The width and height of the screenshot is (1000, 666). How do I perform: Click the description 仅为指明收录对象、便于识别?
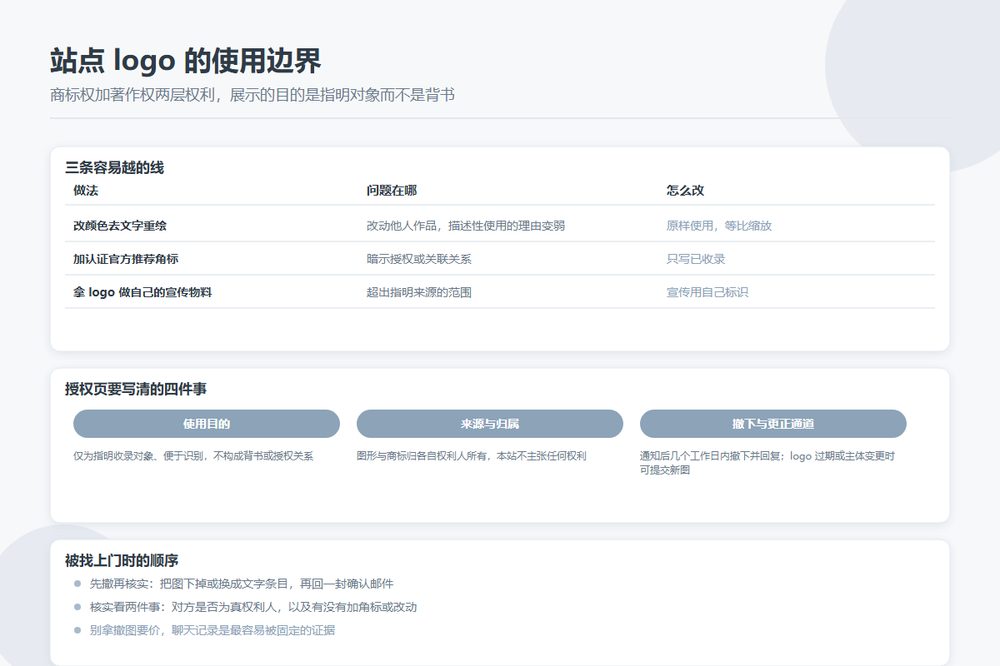point(193,455)
